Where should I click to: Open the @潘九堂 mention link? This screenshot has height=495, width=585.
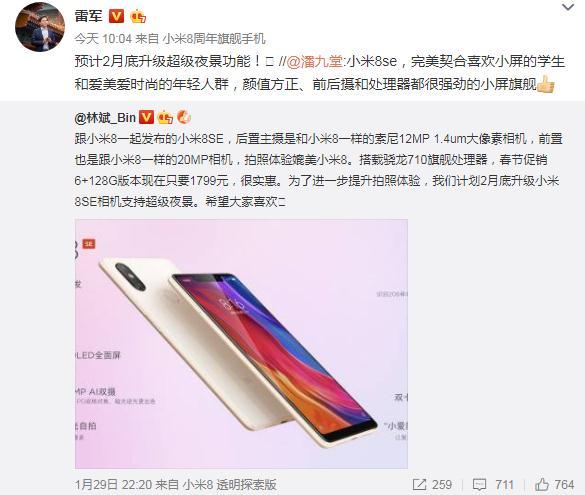[315, 62]
